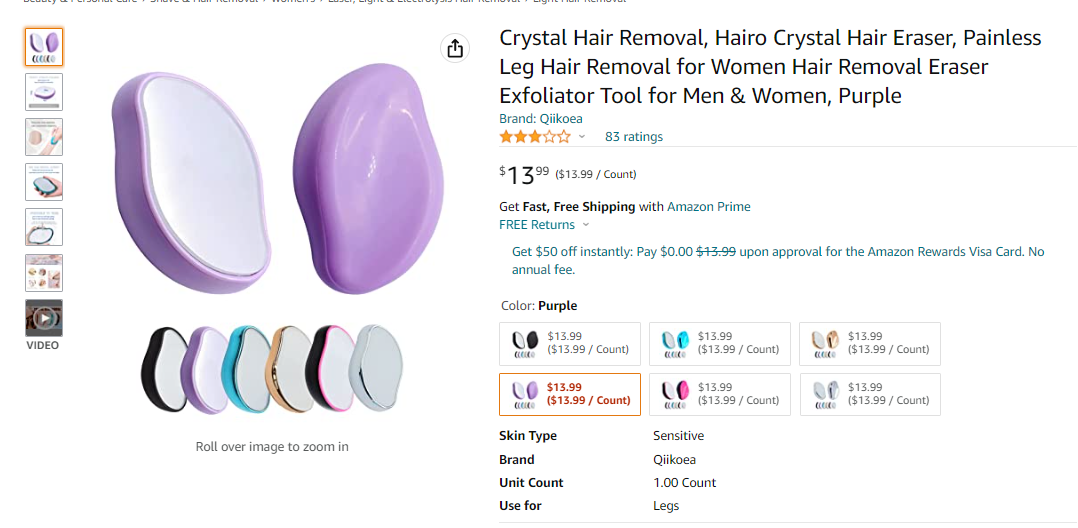
Task: Pick the blue color swatch option
Action: tap(720, 343)
